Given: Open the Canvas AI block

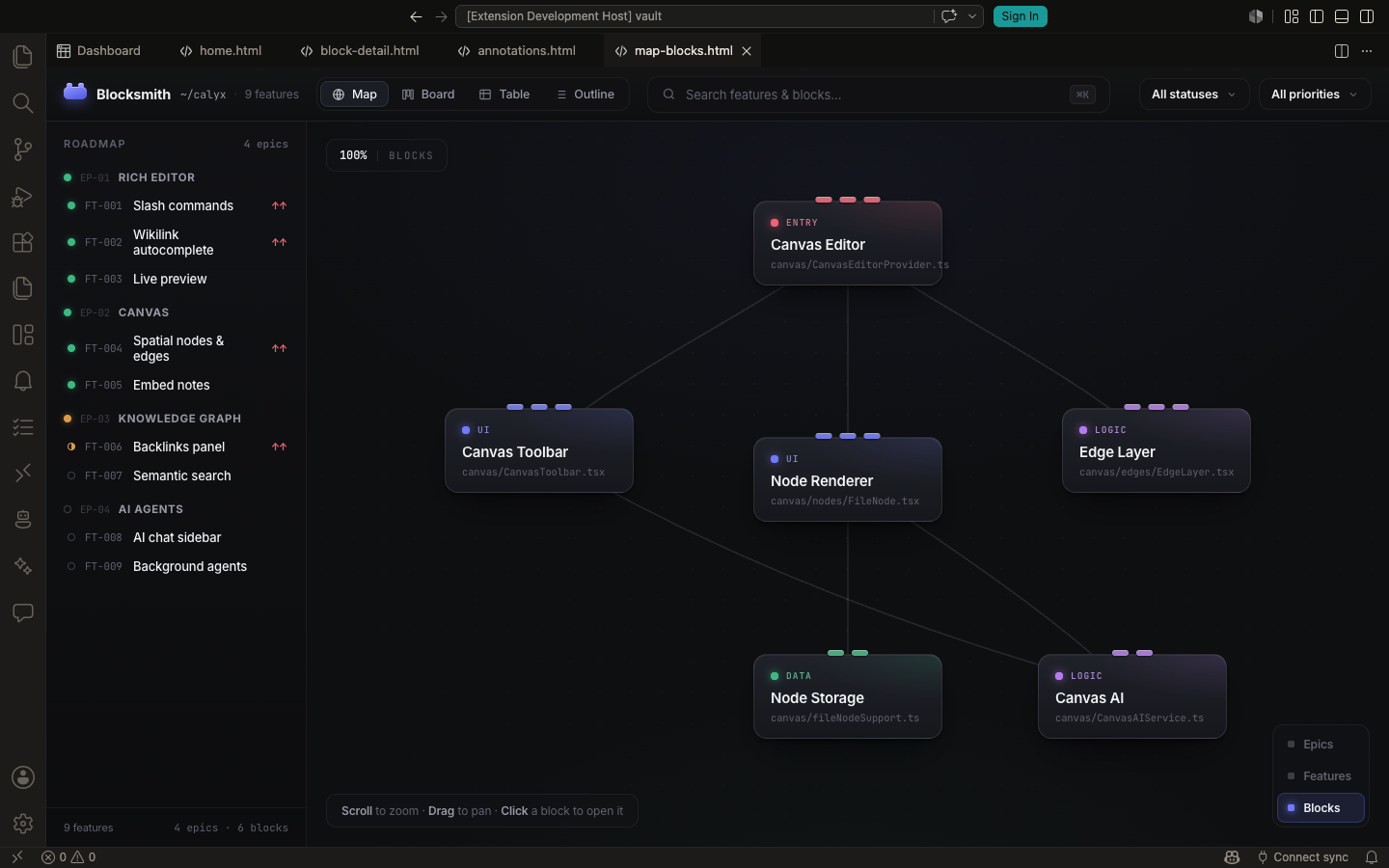Looking at the screenshot, I should (1132, 696).
